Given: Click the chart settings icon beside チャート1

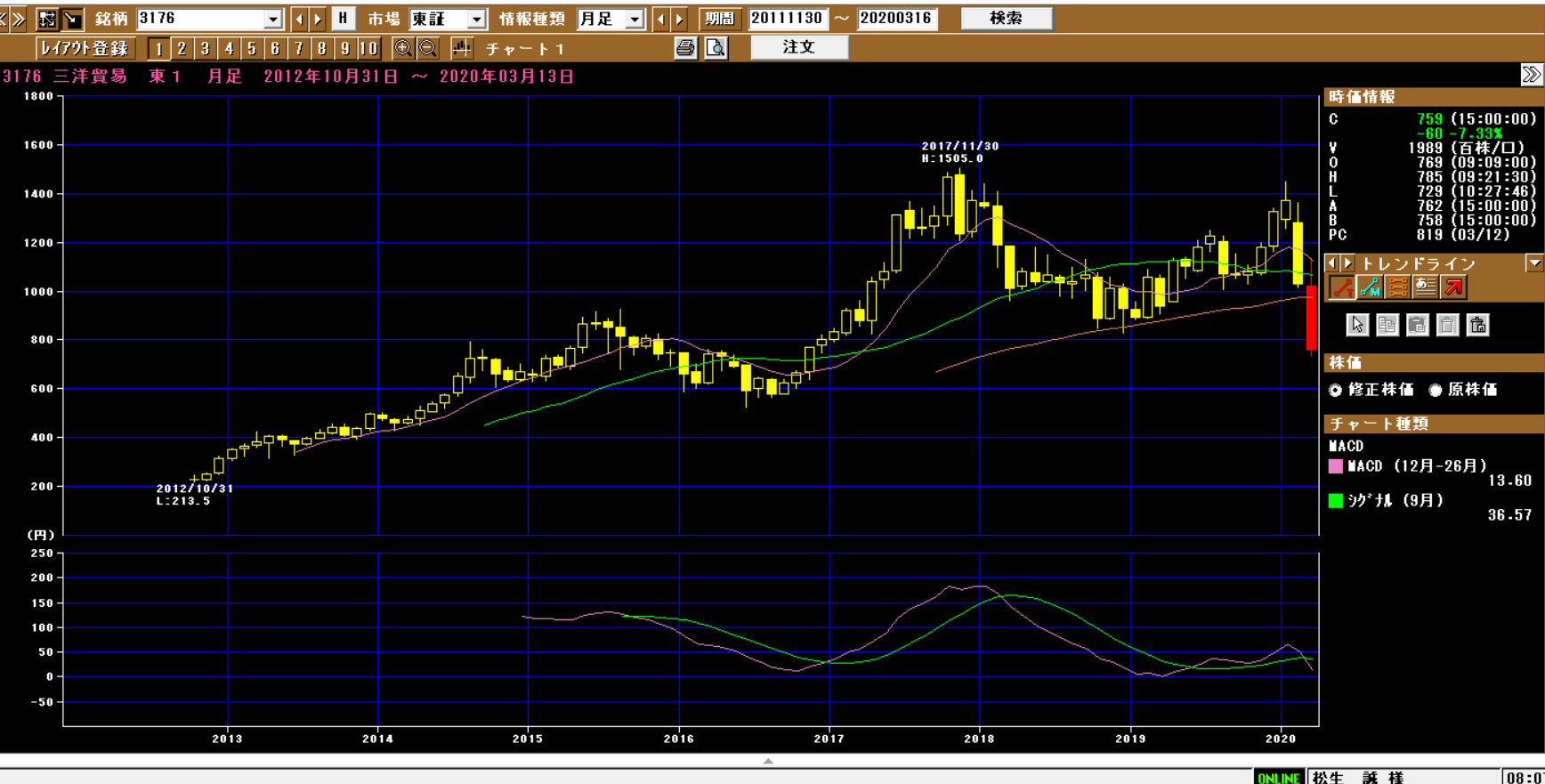Looking at the screenshot, I should click(x=462, y=49).
